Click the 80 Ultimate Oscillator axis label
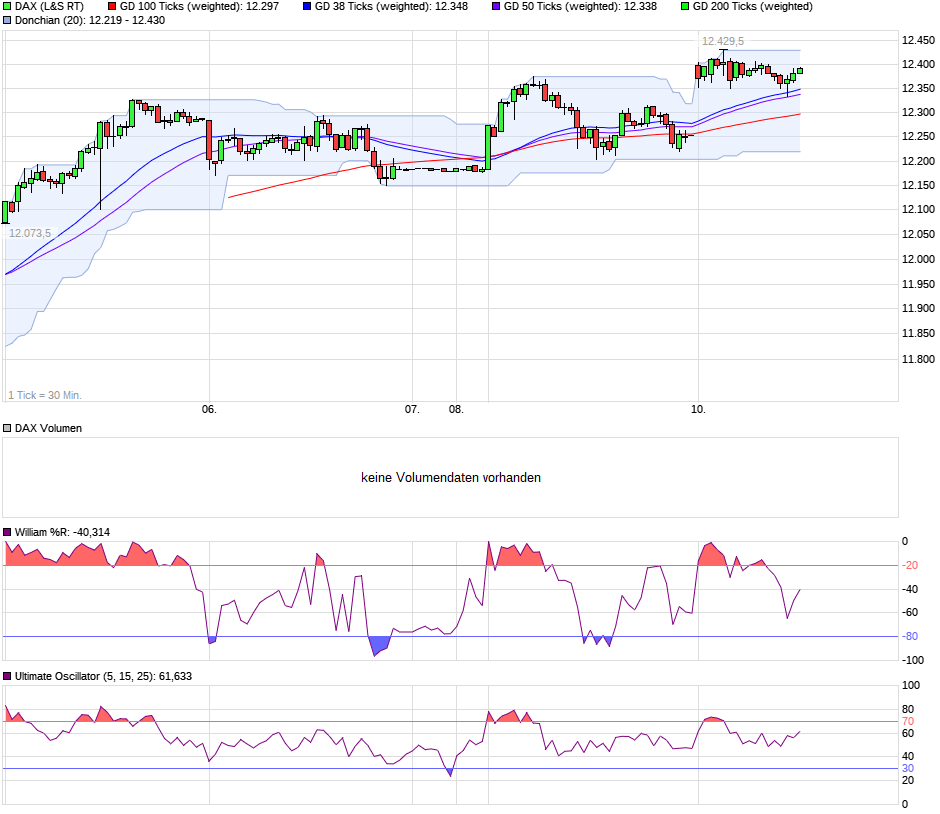Screen dimensions: 940x814 [x=908, y=709]
